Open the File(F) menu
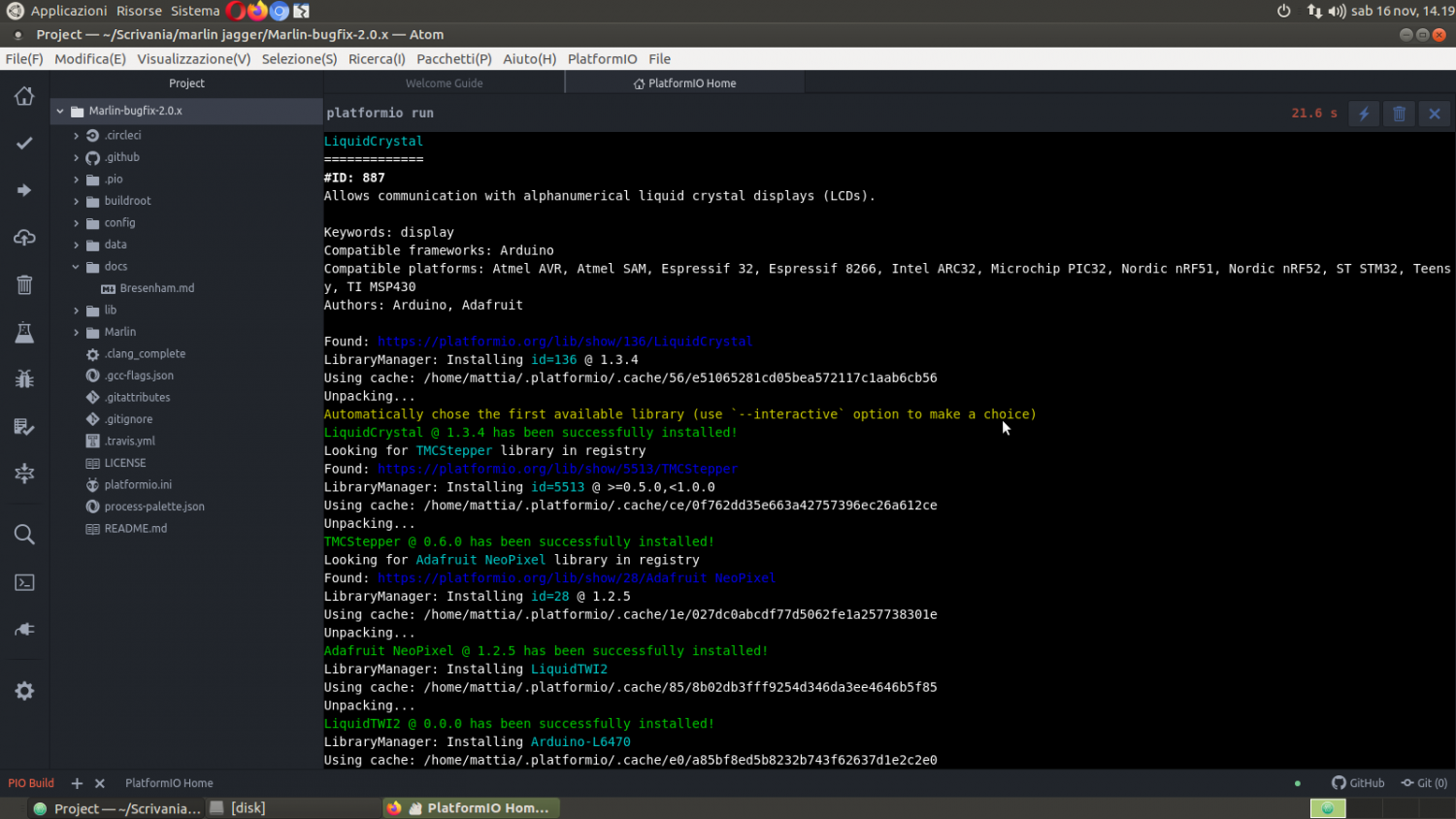 [24, 59]
